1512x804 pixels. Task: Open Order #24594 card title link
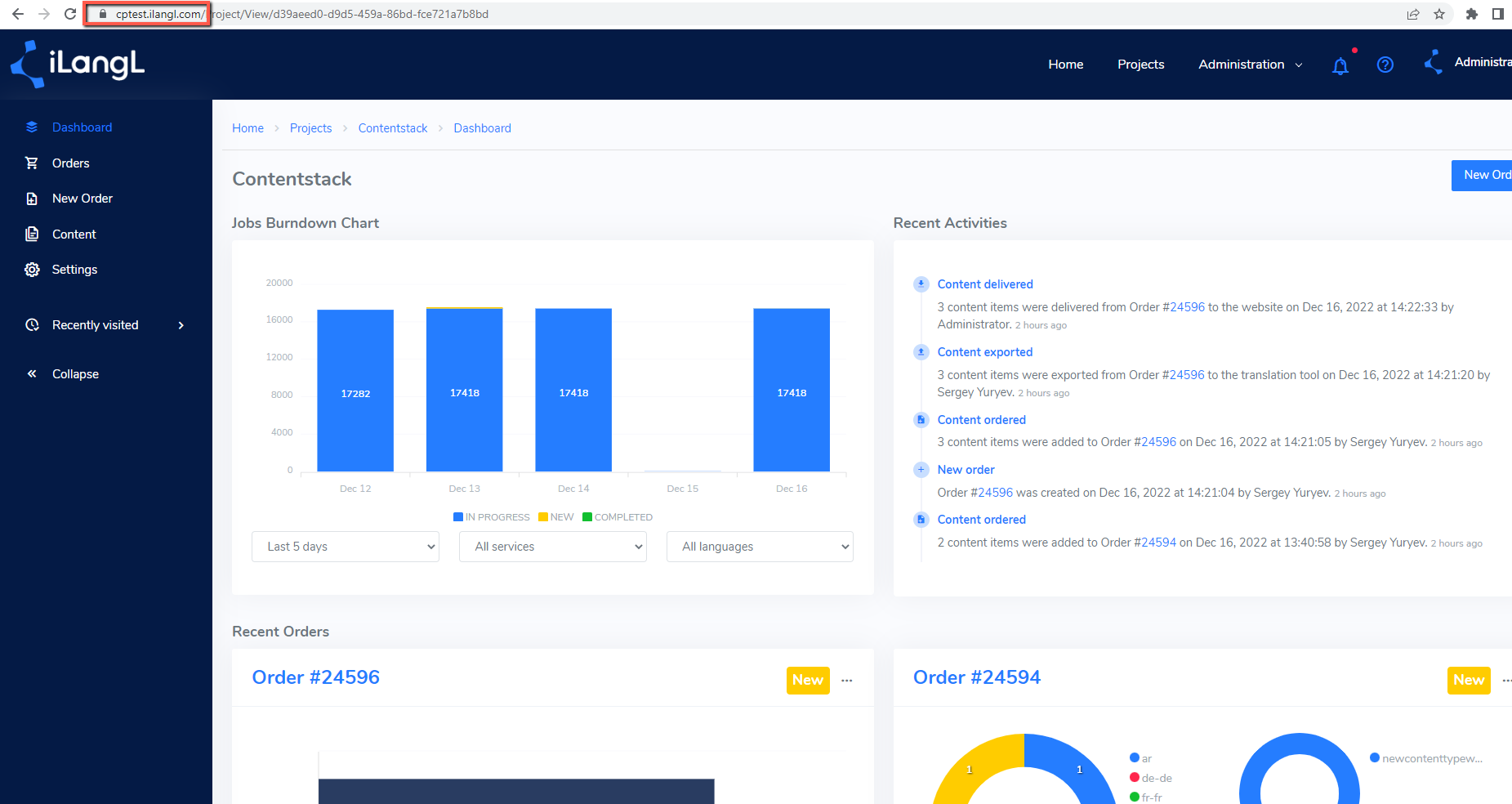977,677
